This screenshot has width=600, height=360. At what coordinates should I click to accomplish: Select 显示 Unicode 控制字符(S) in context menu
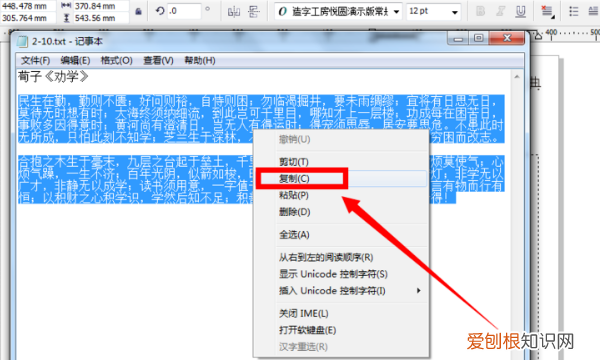[341, 274]
